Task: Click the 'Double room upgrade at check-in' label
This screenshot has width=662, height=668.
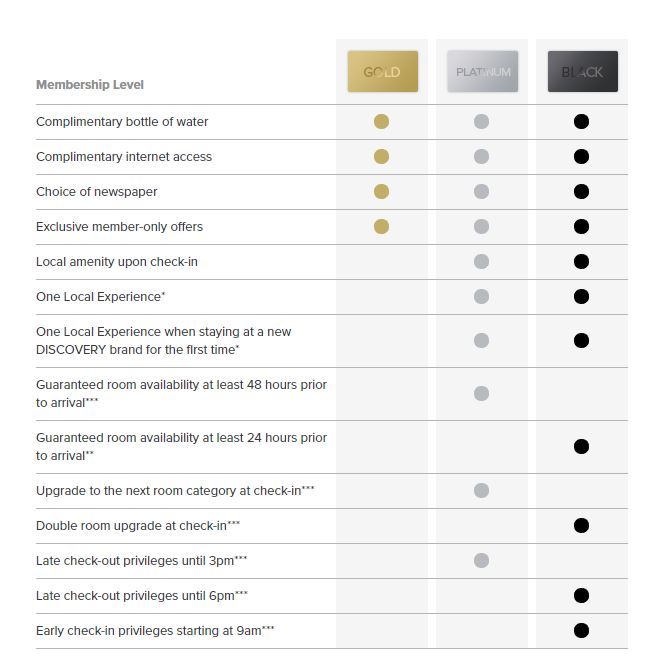Action: pos(131,526)
